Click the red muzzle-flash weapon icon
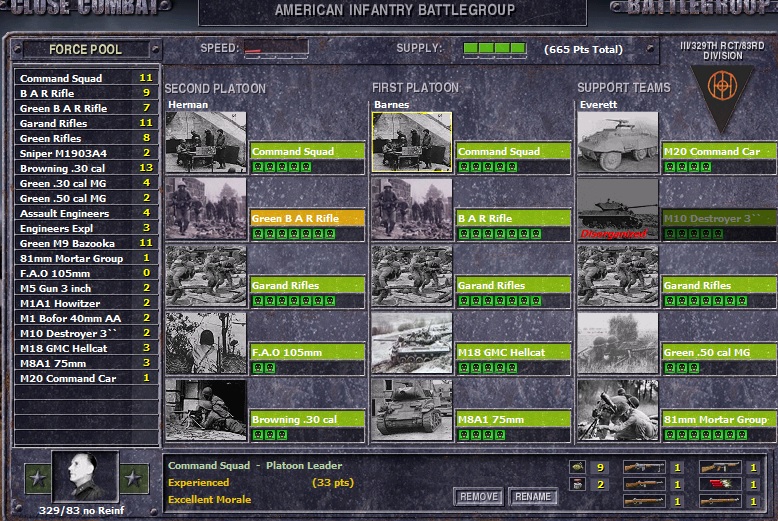Image resolution: width=778 pixels, height=521 pixels. tap(719, 484)
